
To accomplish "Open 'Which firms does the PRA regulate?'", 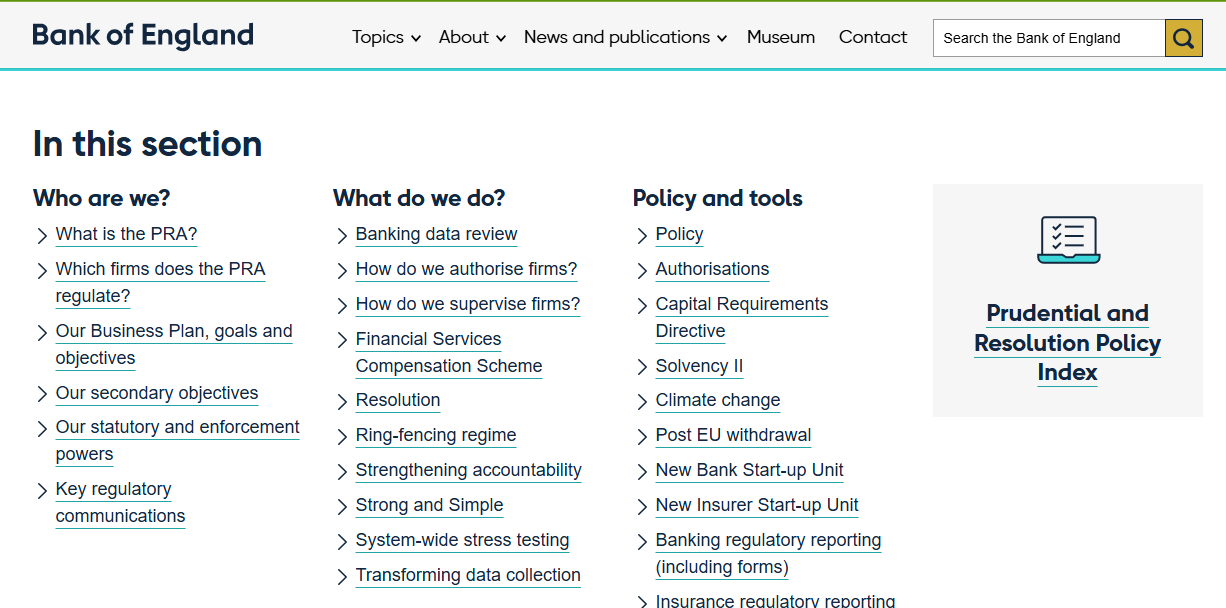I will [x=160, y=269].
